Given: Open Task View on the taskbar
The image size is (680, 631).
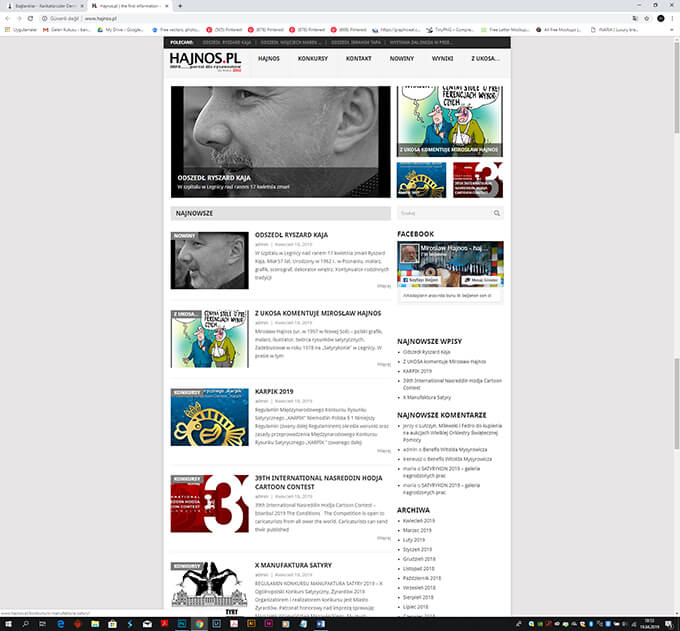Looking at the screenshot, I should pyautogui.click(x=42, y=624).
